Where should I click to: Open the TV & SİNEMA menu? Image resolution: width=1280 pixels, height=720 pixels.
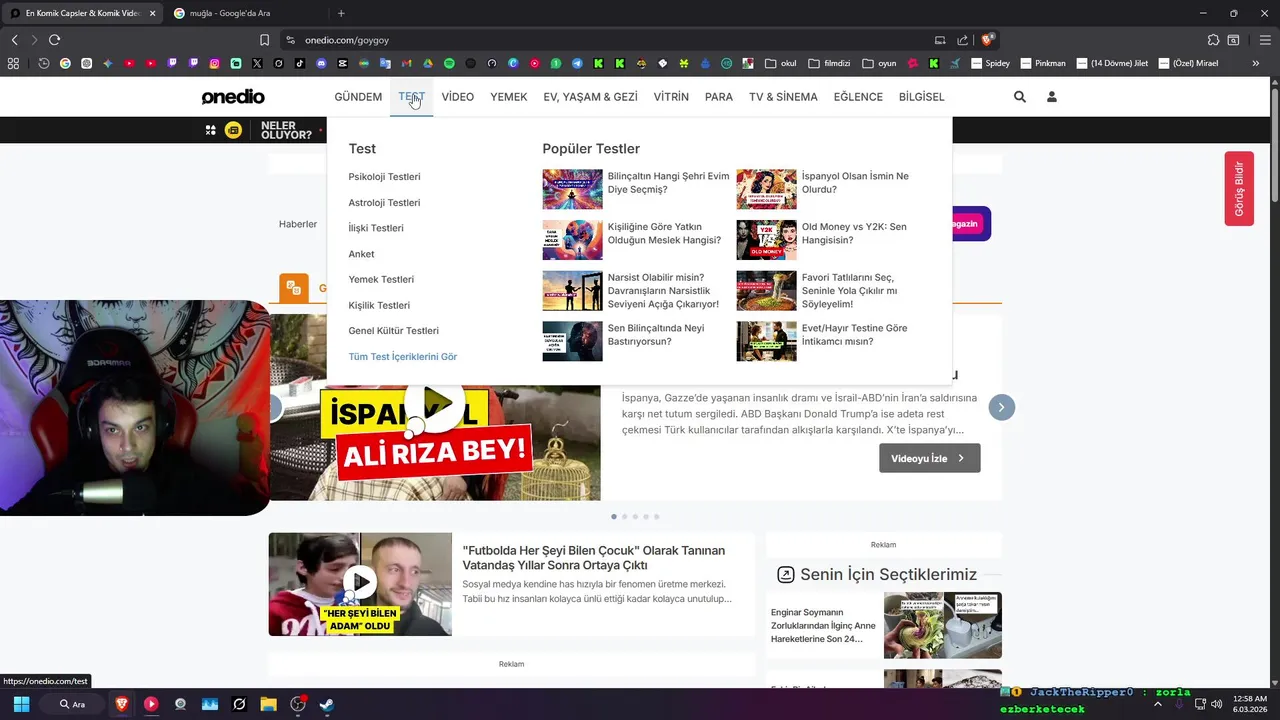(x=783, y=97)
